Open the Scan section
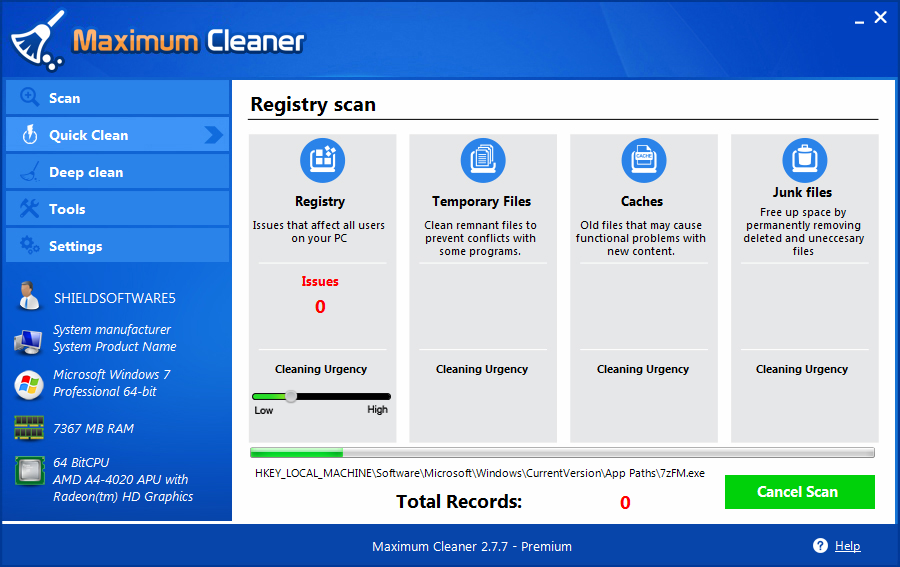 pos(118,98)
